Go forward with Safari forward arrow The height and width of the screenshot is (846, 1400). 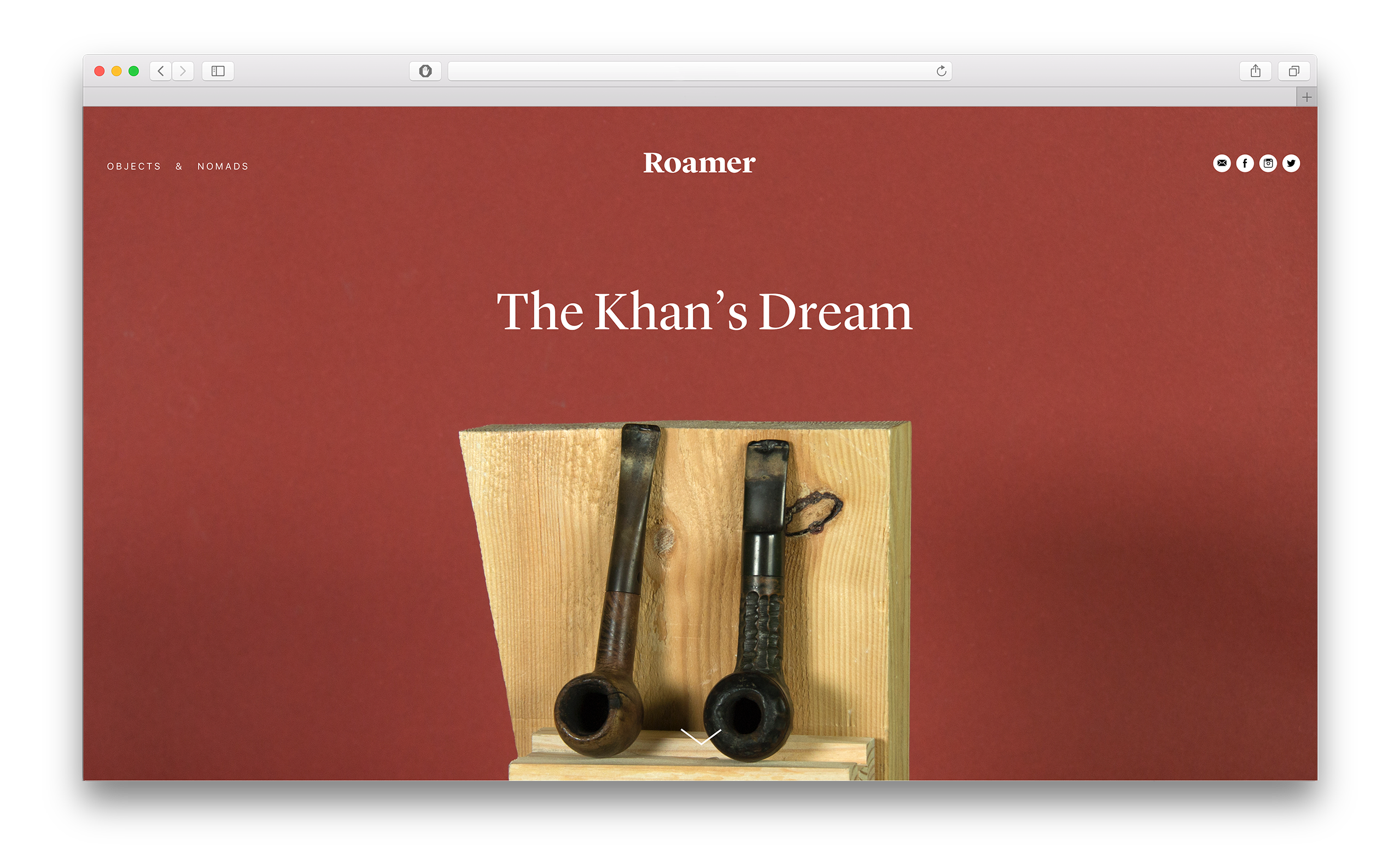point(183,71)
